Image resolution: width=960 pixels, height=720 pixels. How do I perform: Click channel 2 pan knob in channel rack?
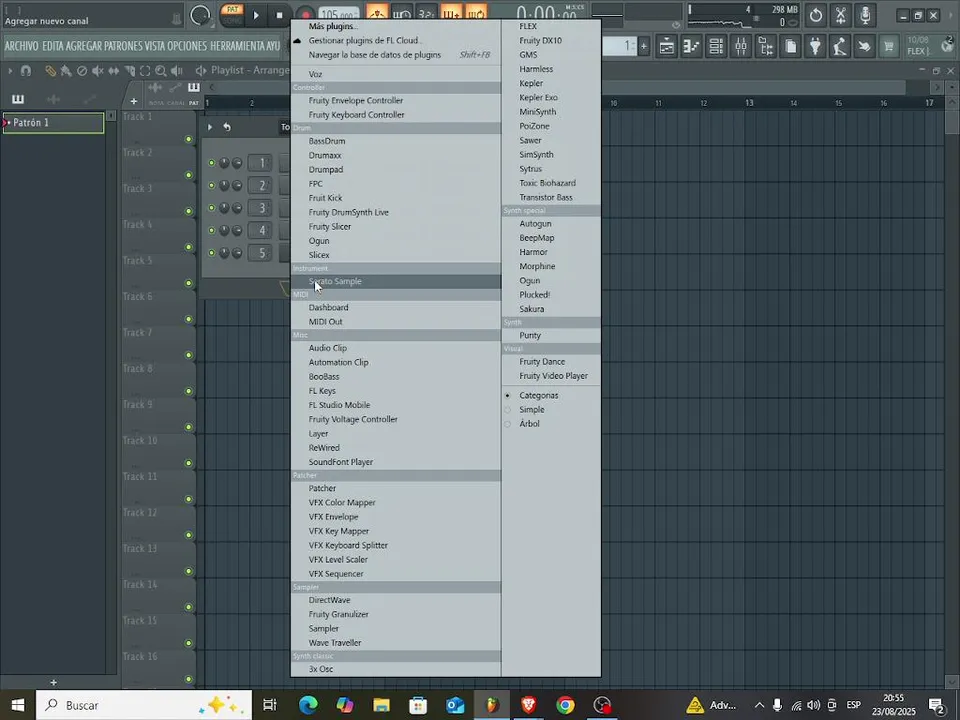(x=225, y=186)
